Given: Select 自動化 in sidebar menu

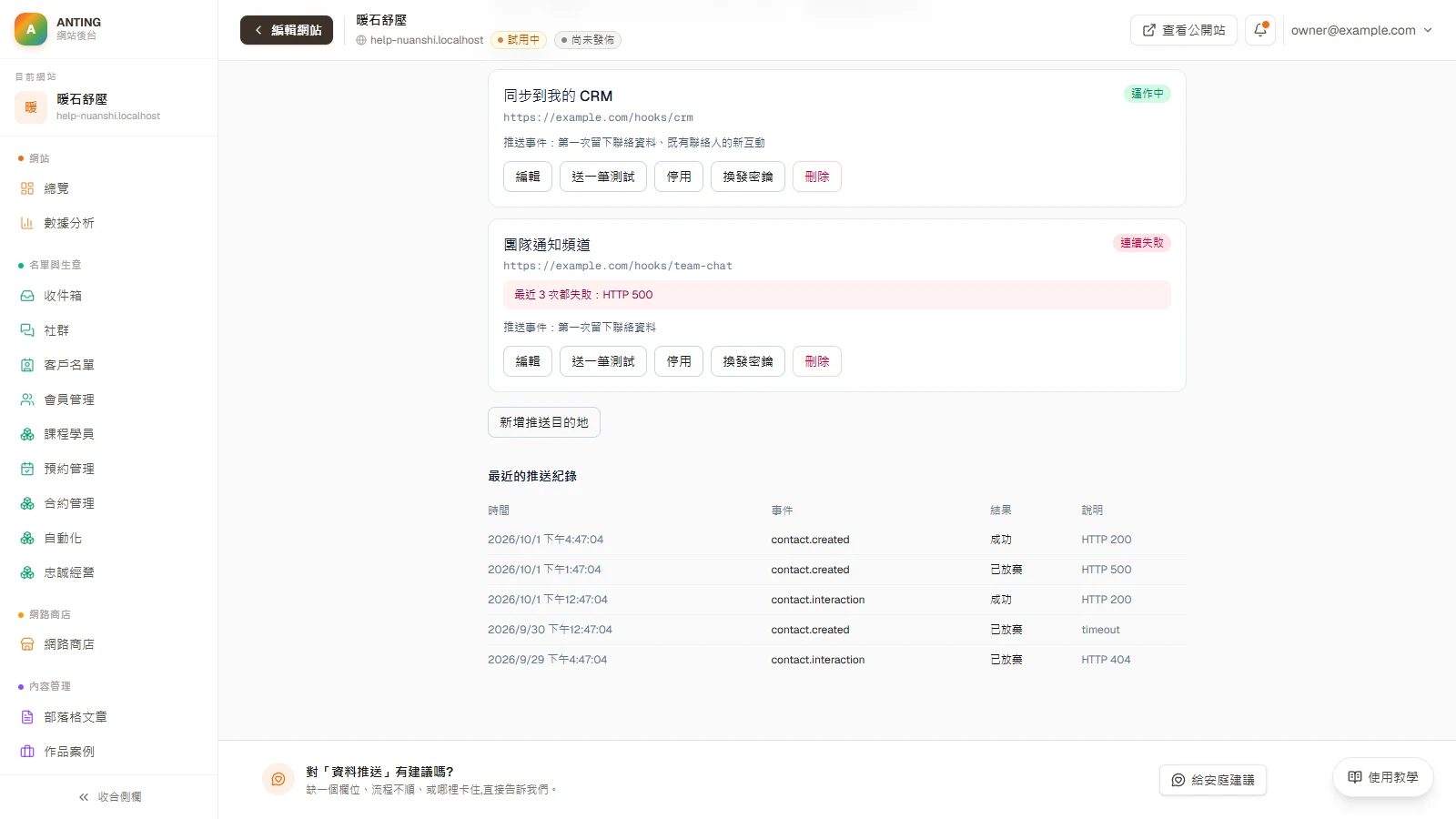Looking at the screenshot, I should [x=109, y=539].
